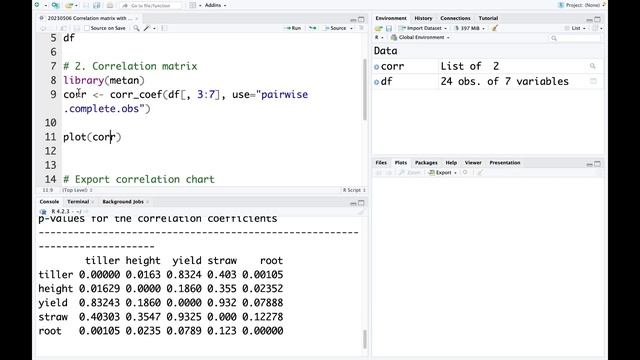Click the document outline icon in editor
Viewport: 640px width, 360px height.
(x=361, y=28)
